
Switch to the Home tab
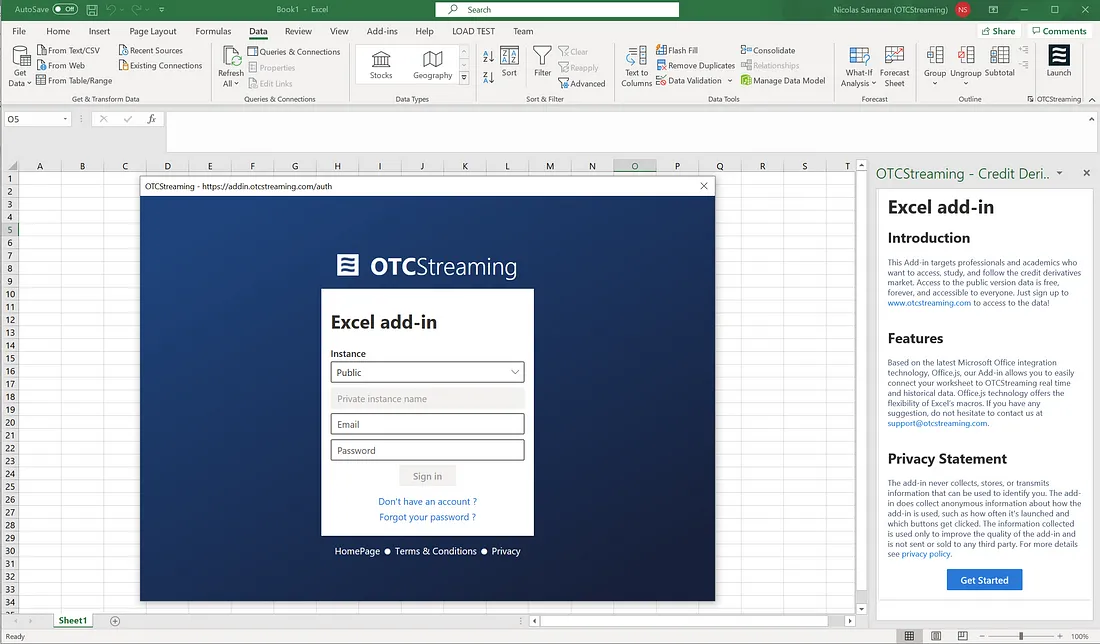pyautogui.click(x=58, y=31)
